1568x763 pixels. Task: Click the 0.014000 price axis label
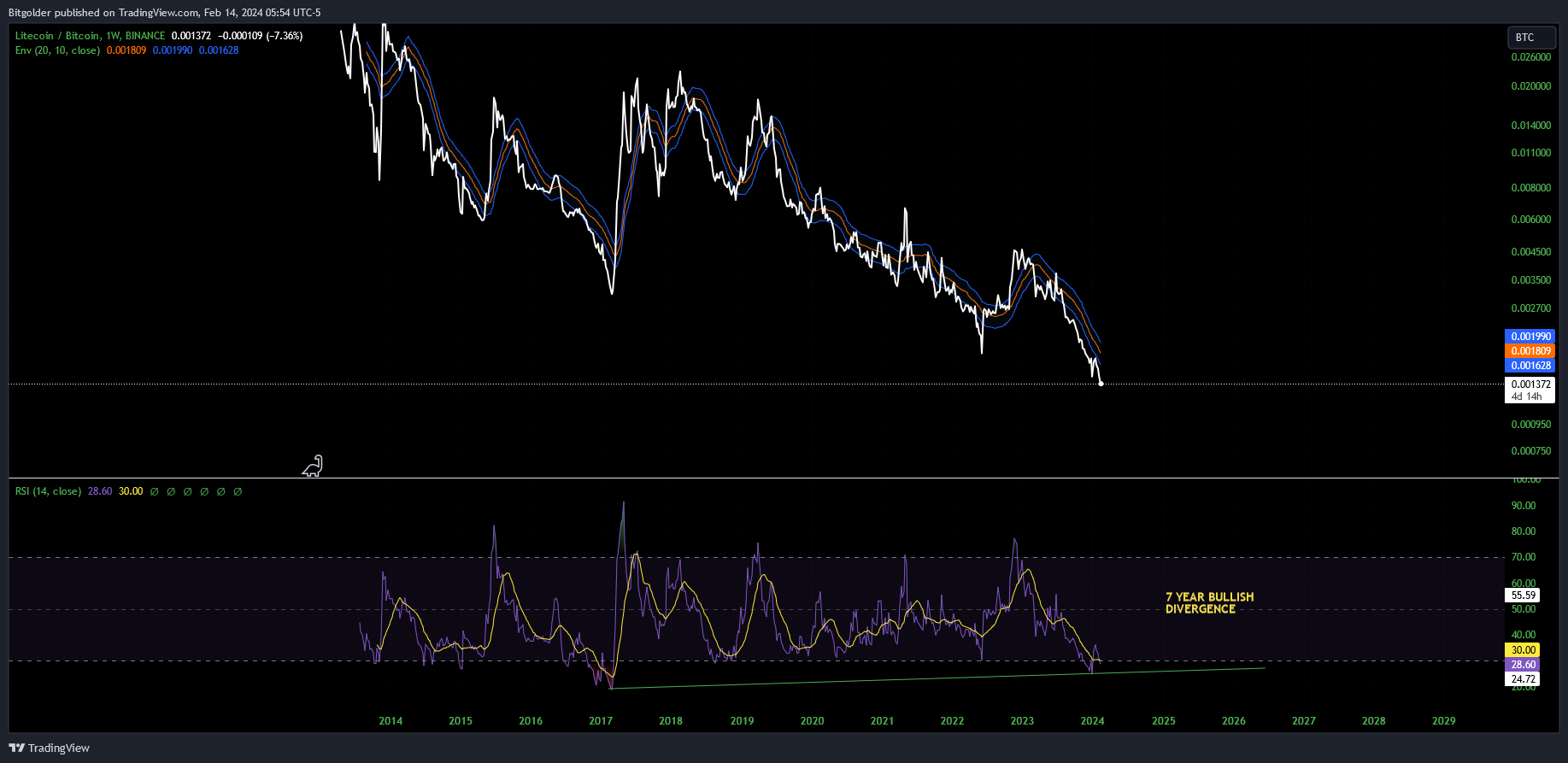tap(1530, 126)
